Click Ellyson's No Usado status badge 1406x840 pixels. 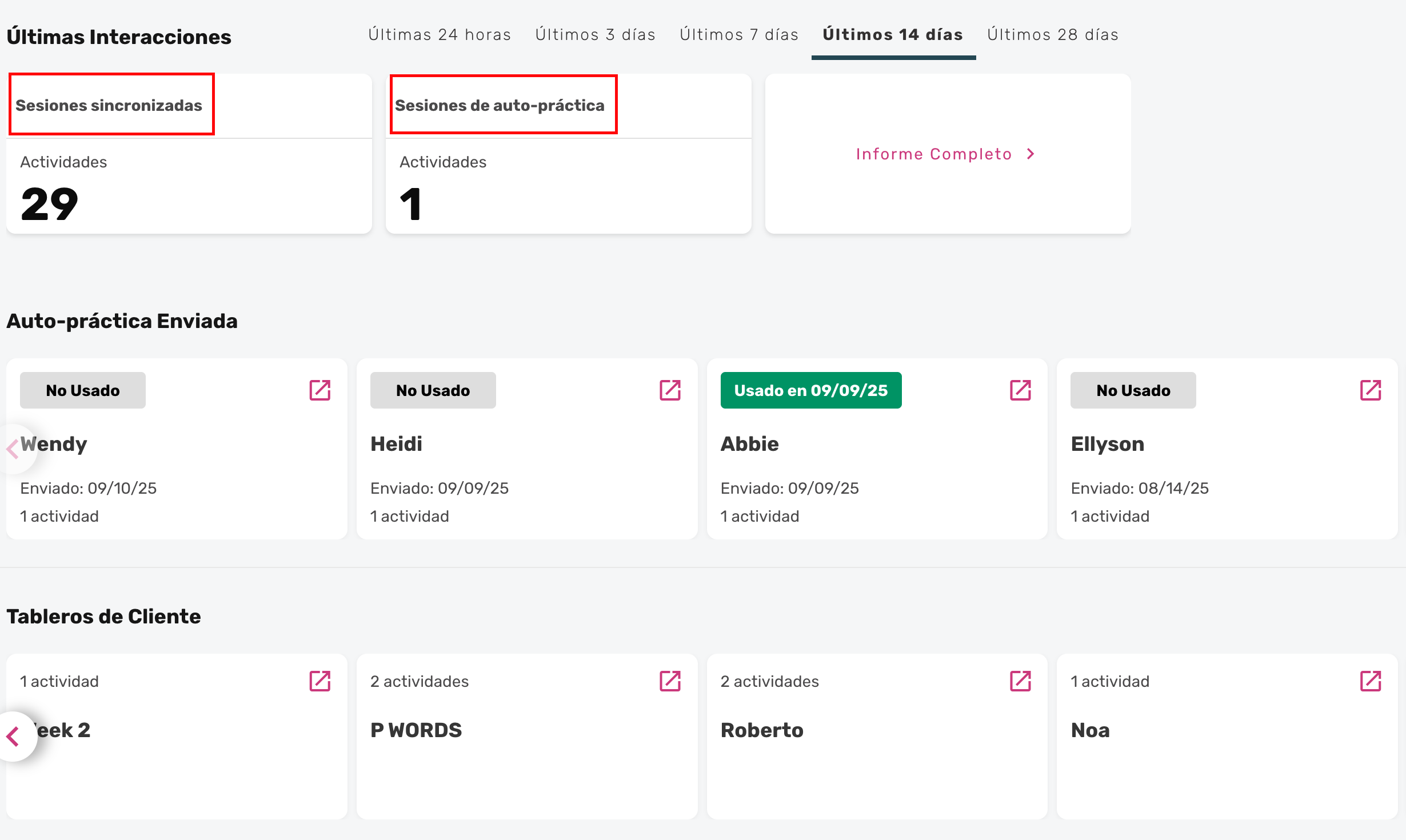coord(1133,390)
